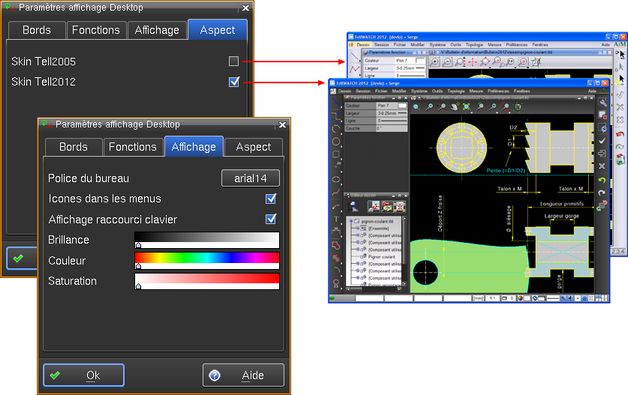Click the blue help icon on Aide
Screen dimensions: 628x395
215,375
